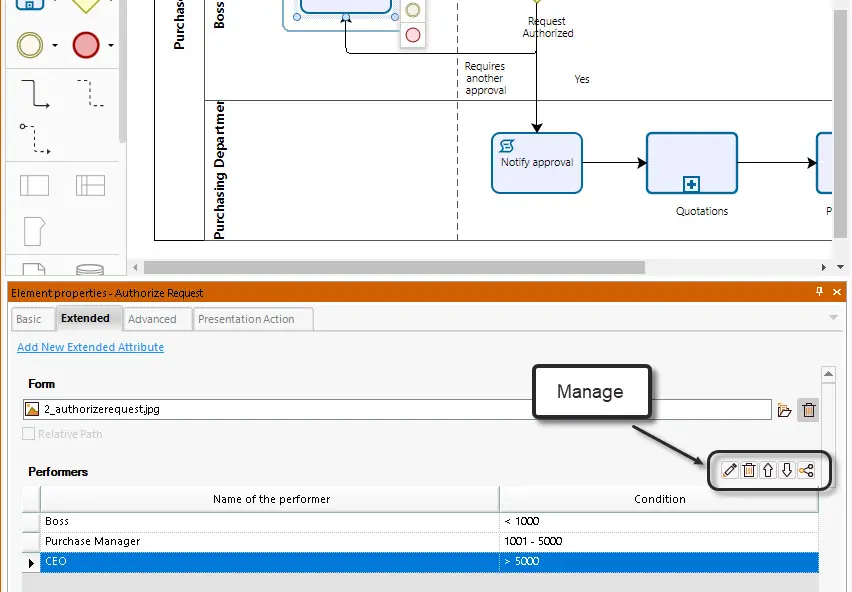Click the '1001 - 5000' condition cell
The height and width of the screenshot is (592, 852).
(x=659, y=541)
